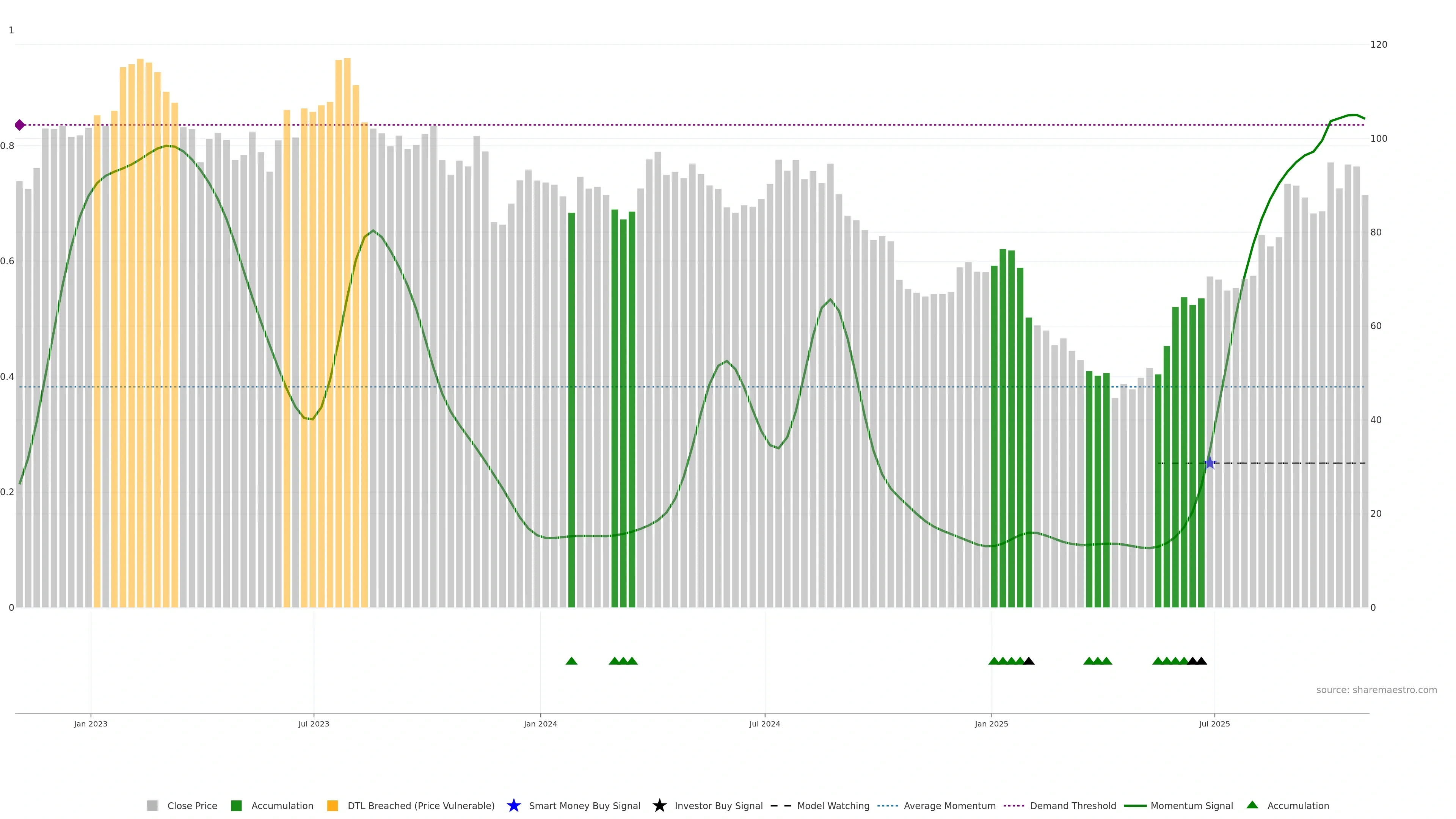Click the Jul 2025 axis label
The height and width of the screenshot is (819, 1456).
pos(1214,724)
